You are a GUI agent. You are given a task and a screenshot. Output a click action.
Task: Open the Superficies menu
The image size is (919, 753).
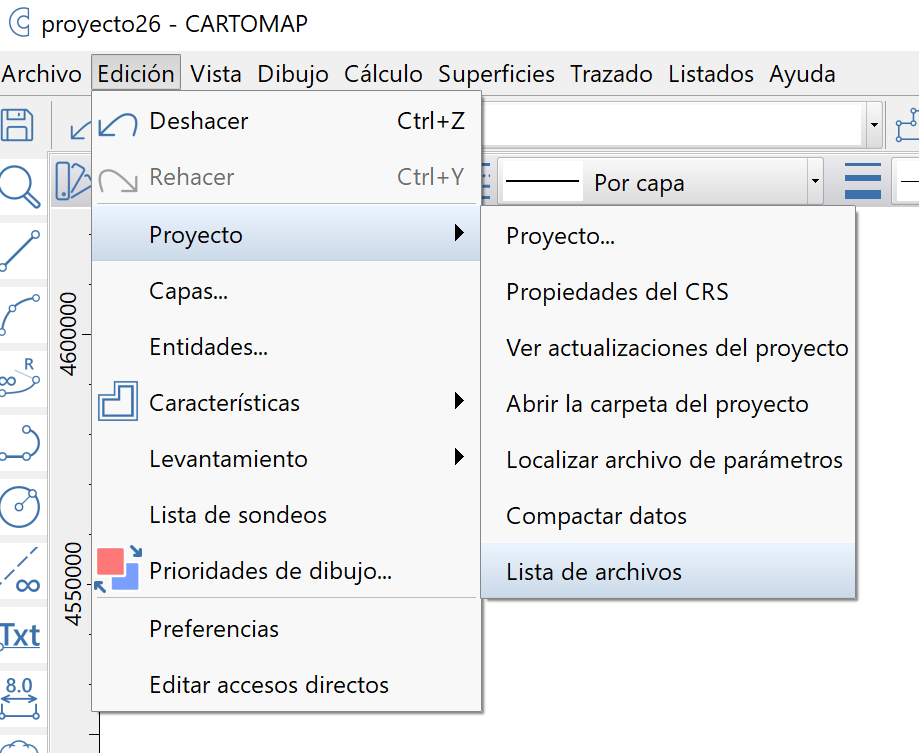tap(496, 73)
